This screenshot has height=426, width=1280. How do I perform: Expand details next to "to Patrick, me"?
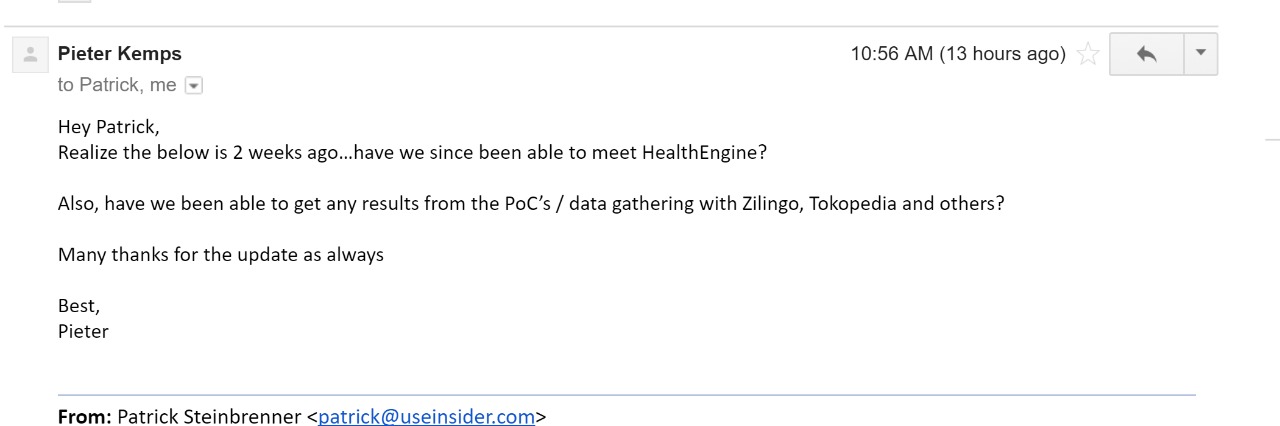194,86
